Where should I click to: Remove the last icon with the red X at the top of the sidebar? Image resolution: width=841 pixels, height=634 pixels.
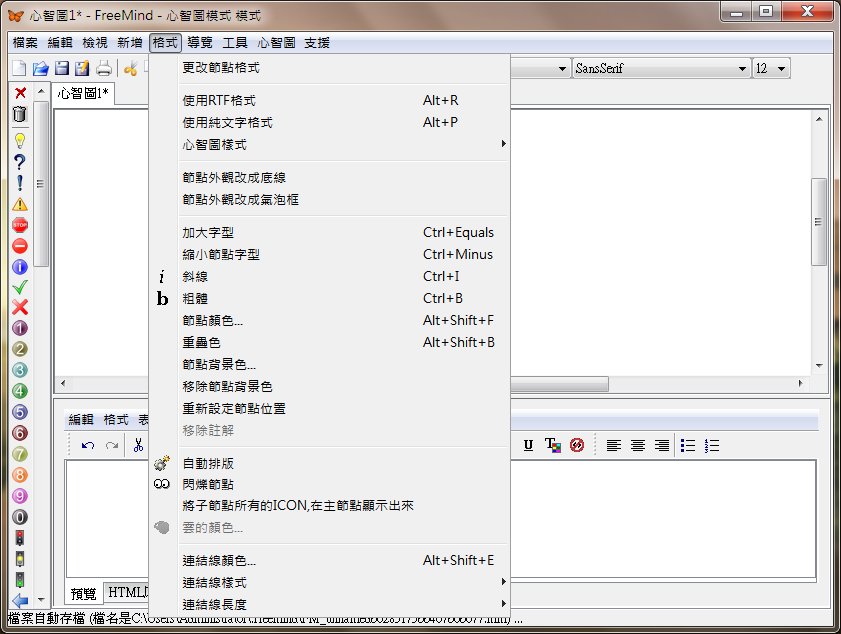tap(20, 93)
